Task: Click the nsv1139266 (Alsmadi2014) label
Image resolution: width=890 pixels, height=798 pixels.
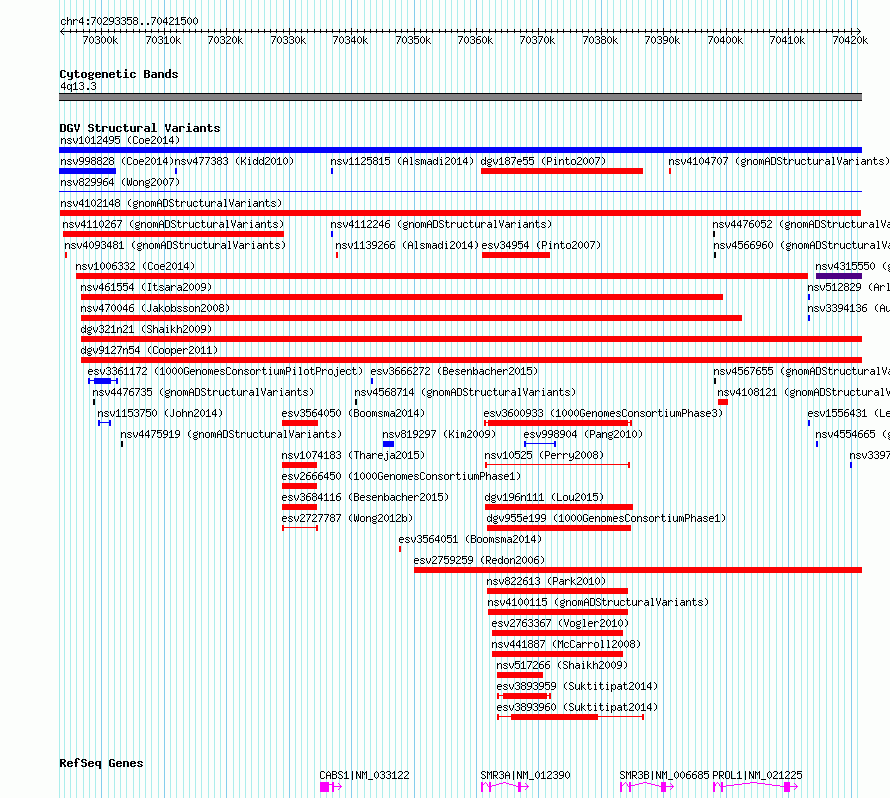Action: pos(407,245)
